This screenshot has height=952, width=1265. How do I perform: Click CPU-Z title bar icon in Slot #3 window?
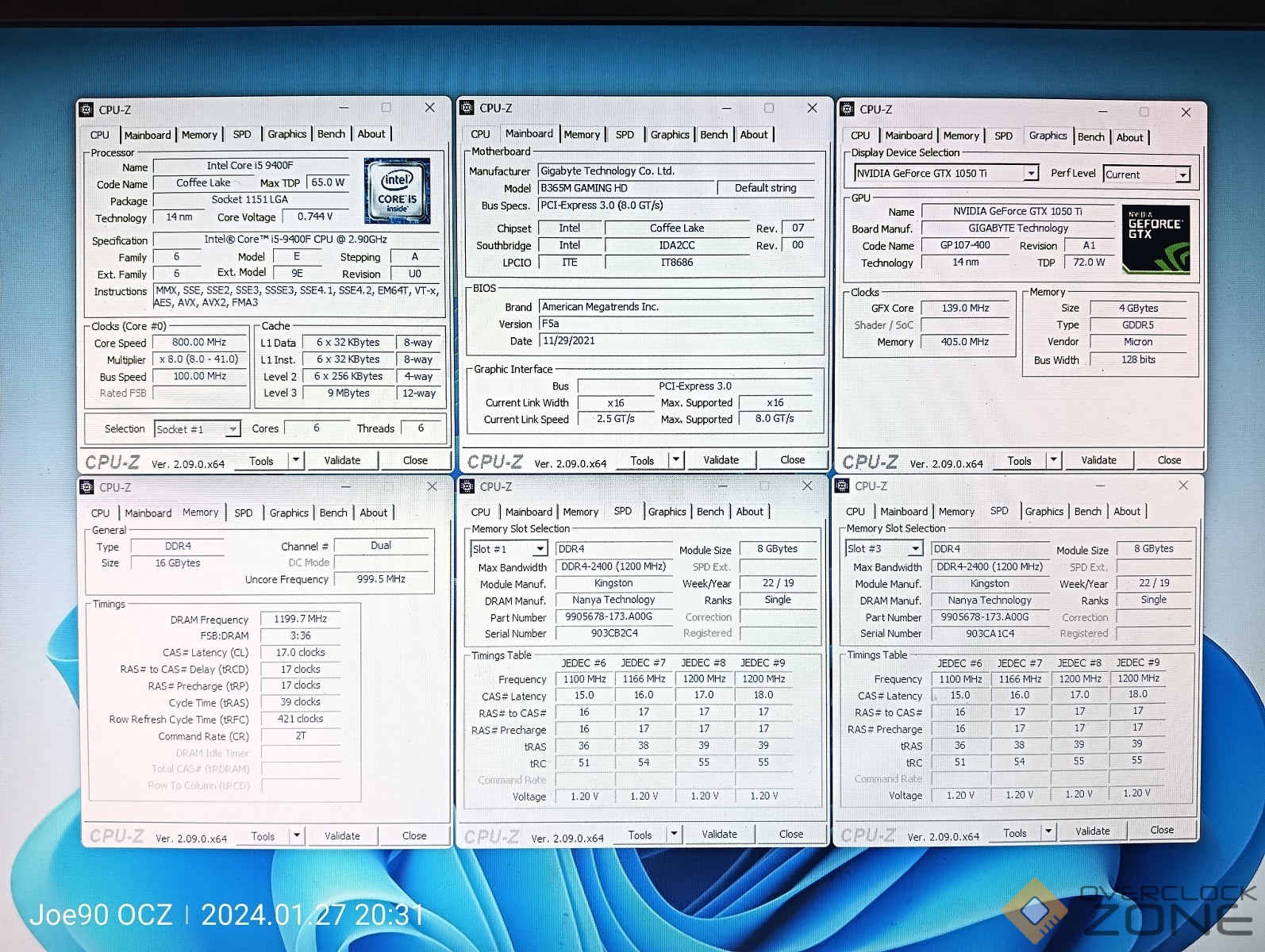click(842, 486)
